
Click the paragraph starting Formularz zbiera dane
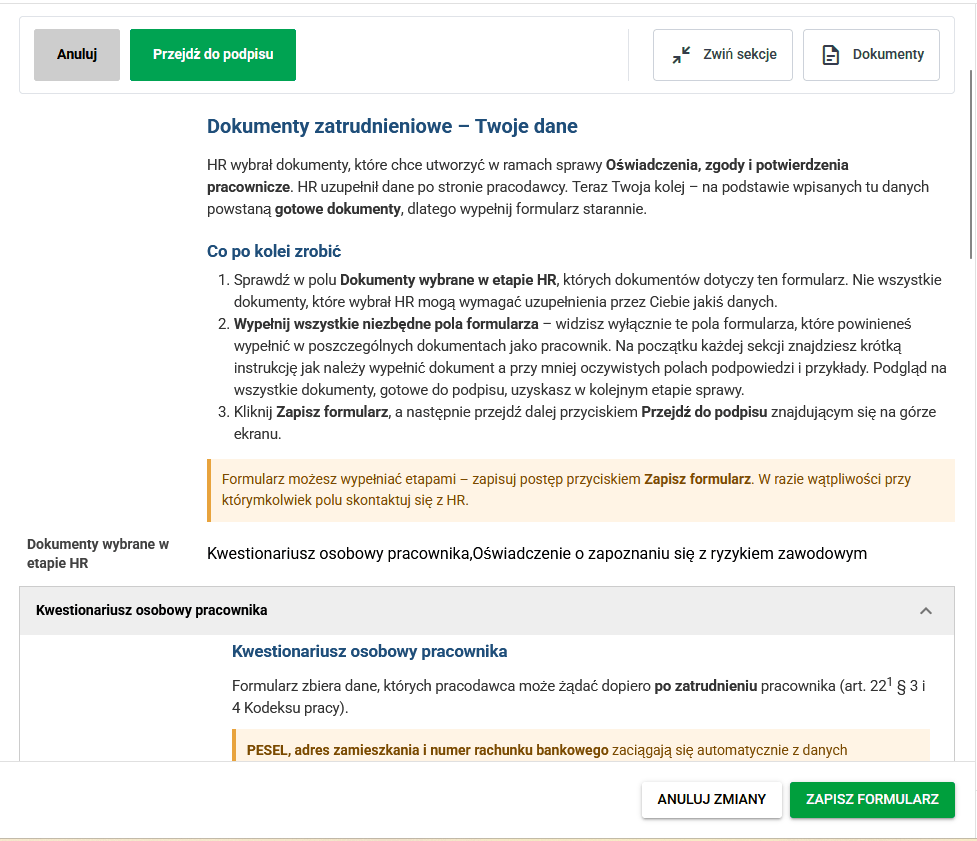coord(578,696)
